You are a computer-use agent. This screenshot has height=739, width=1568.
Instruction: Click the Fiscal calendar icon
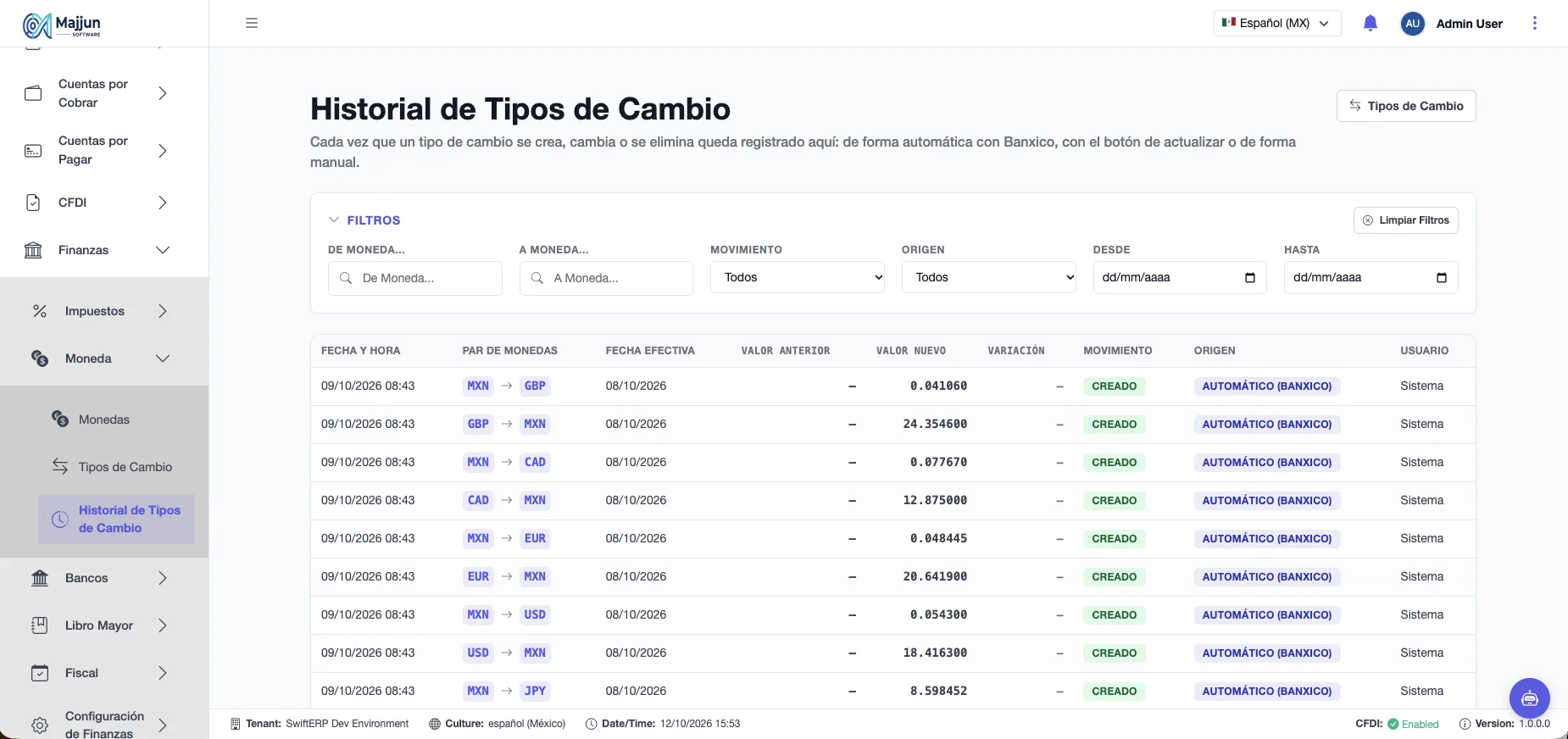[x=40, y=673]
